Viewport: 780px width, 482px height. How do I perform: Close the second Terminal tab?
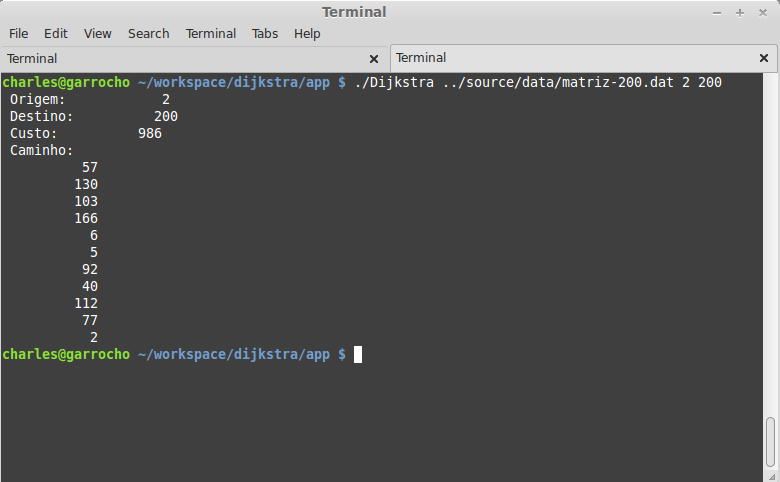tap(764, 58)
